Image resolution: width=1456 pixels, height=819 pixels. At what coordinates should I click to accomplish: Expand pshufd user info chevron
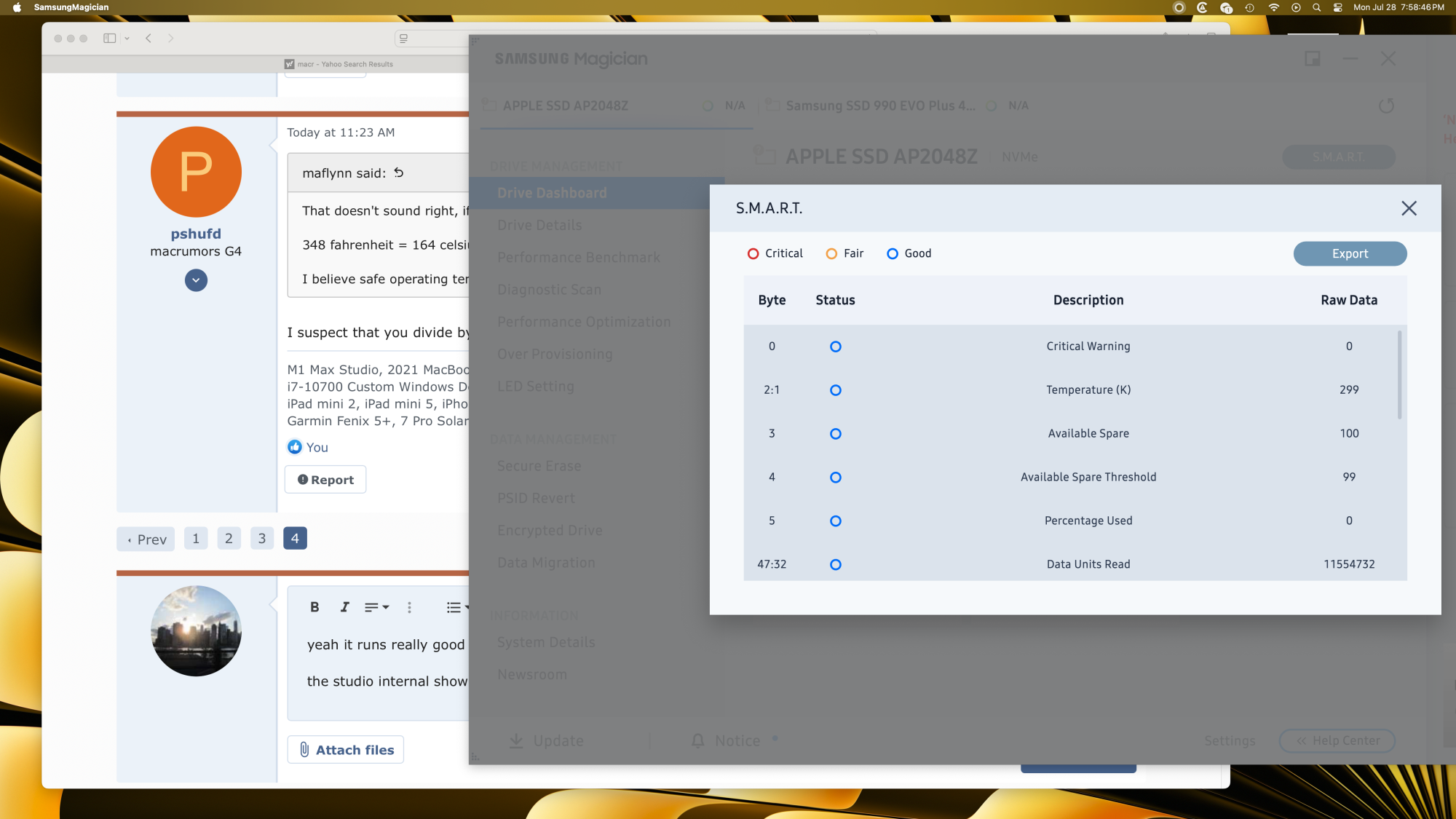pos(196,280)
